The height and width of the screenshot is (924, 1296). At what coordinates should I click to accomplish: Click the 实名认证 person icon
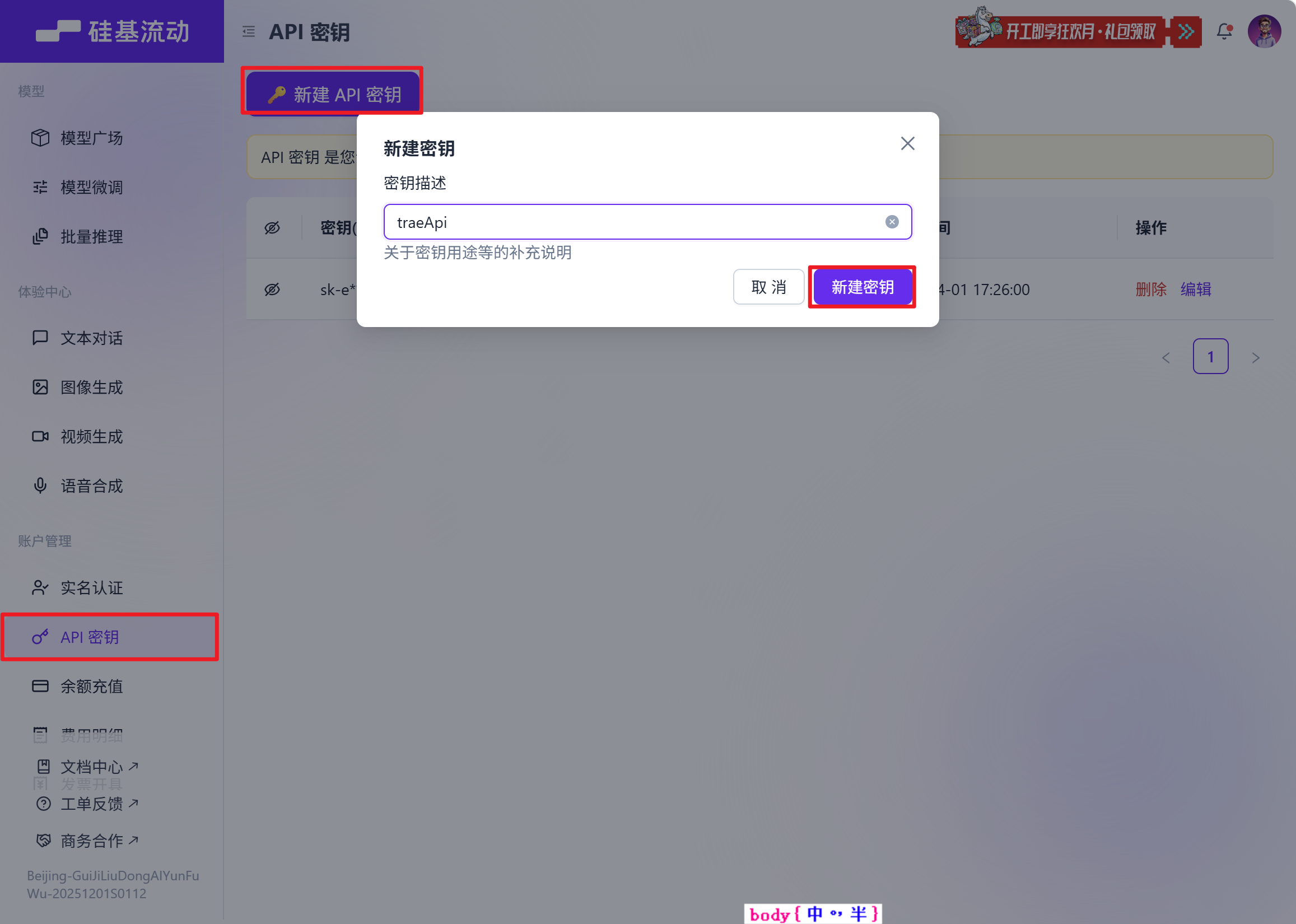pyautogui.click(x=40, y=588)
